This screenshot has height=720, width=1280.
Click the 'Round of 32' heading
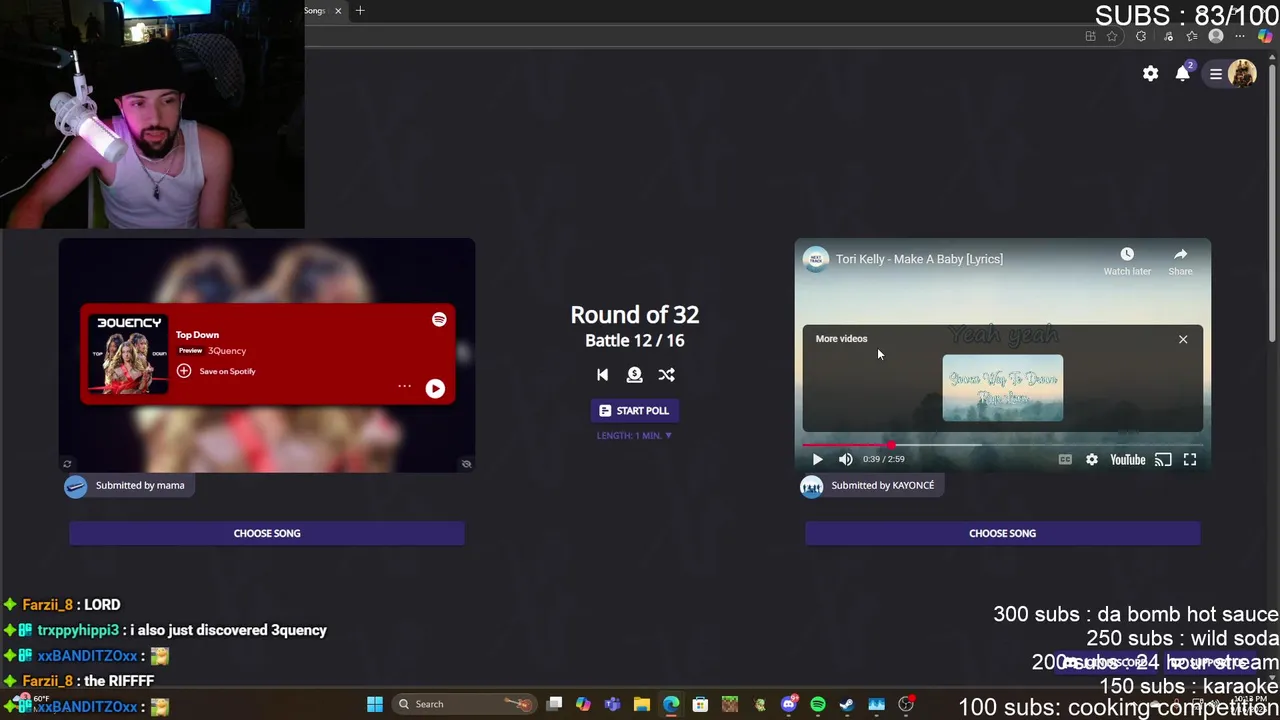click(634, 315)
